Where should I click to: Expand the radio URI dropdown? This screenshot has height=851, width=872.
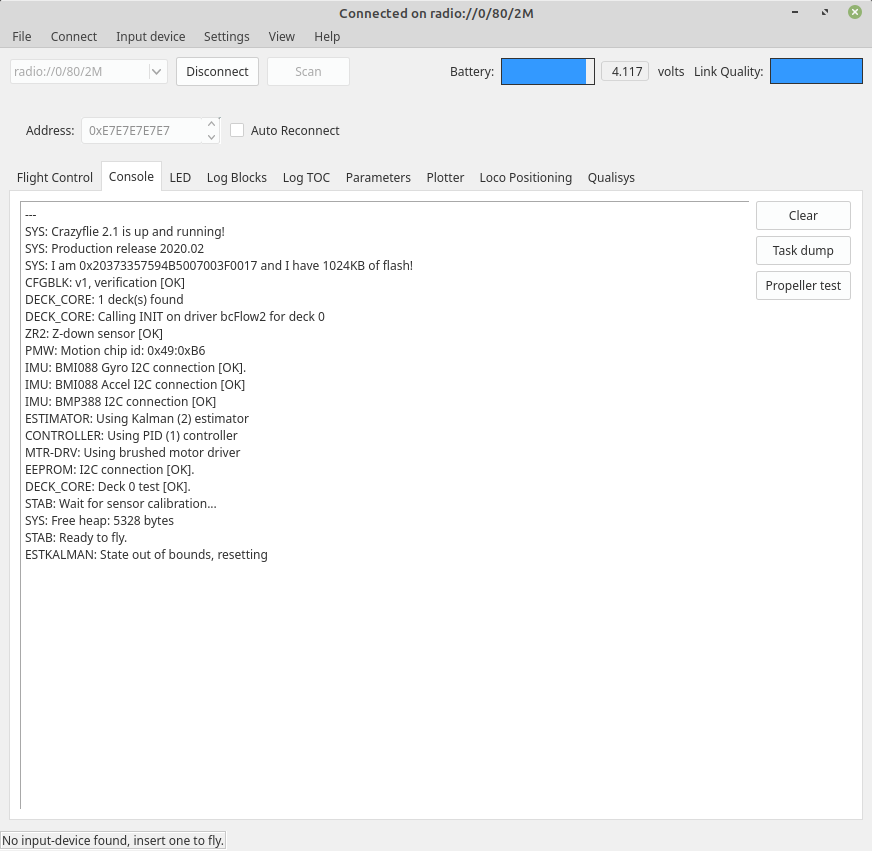pyautogui.click(x=156, y=72)
